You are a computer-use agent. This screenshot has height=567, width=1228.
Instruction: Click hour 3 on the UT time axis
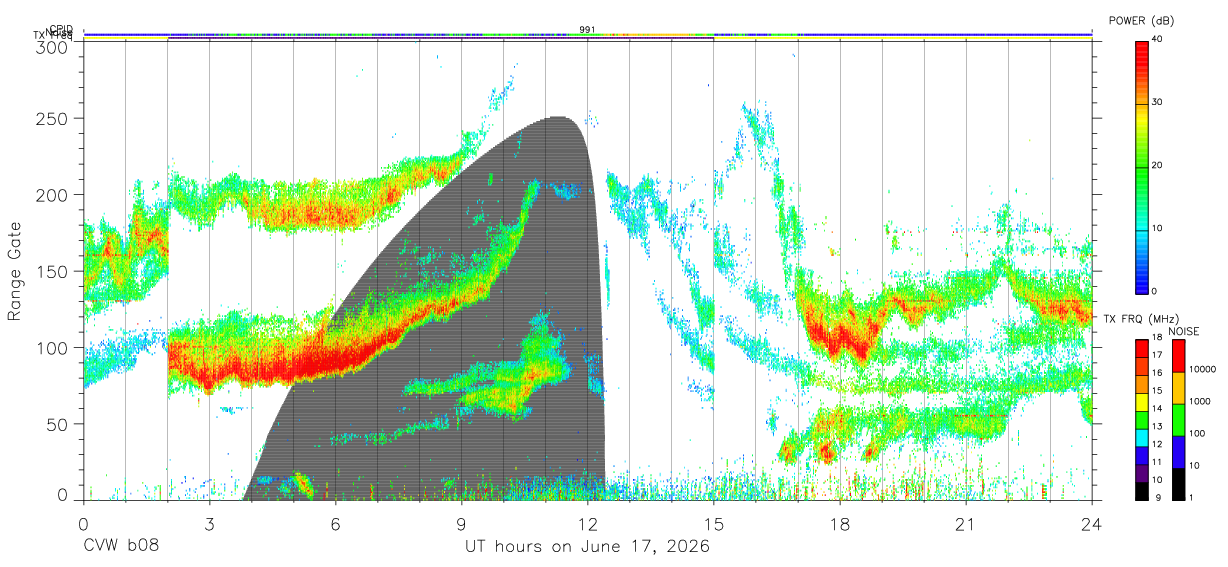[209, 523]
